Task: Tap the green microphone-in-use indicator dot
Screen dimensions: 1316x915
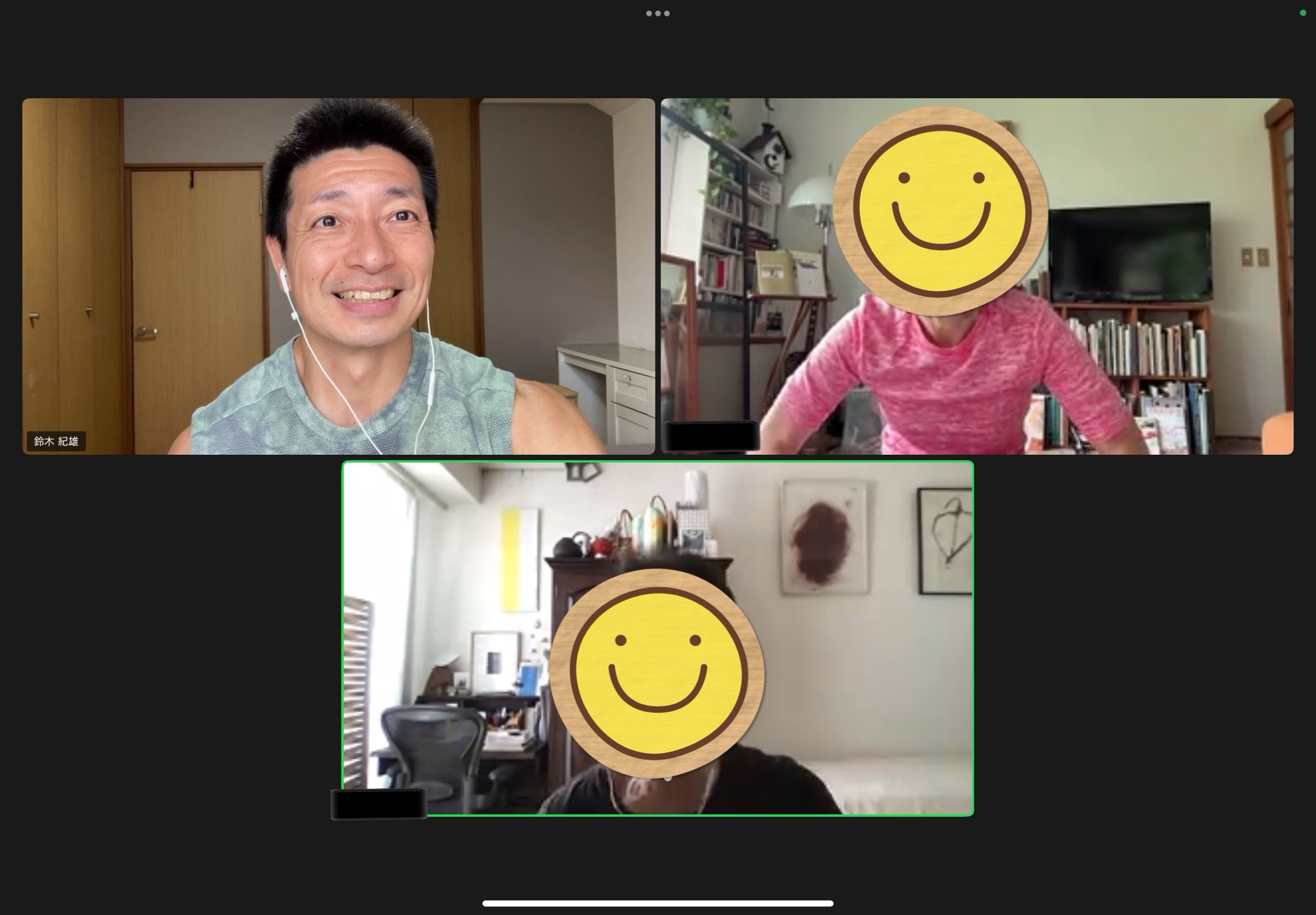Action: pos(1302,13)
